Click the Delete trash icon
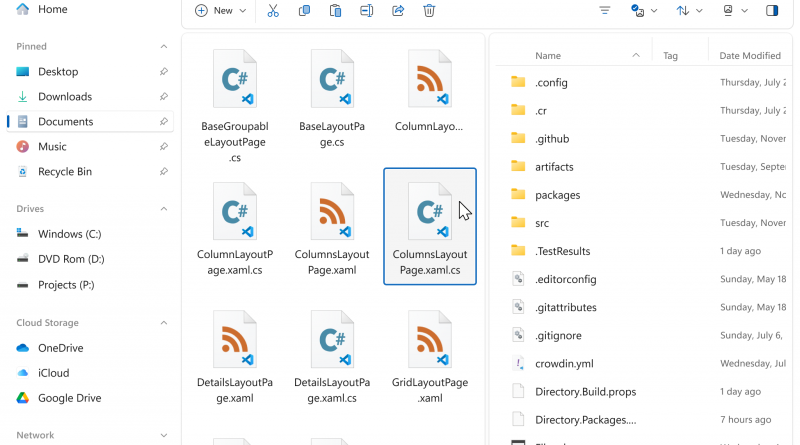Viewport: 800px width, 445px height. [429, 11]
